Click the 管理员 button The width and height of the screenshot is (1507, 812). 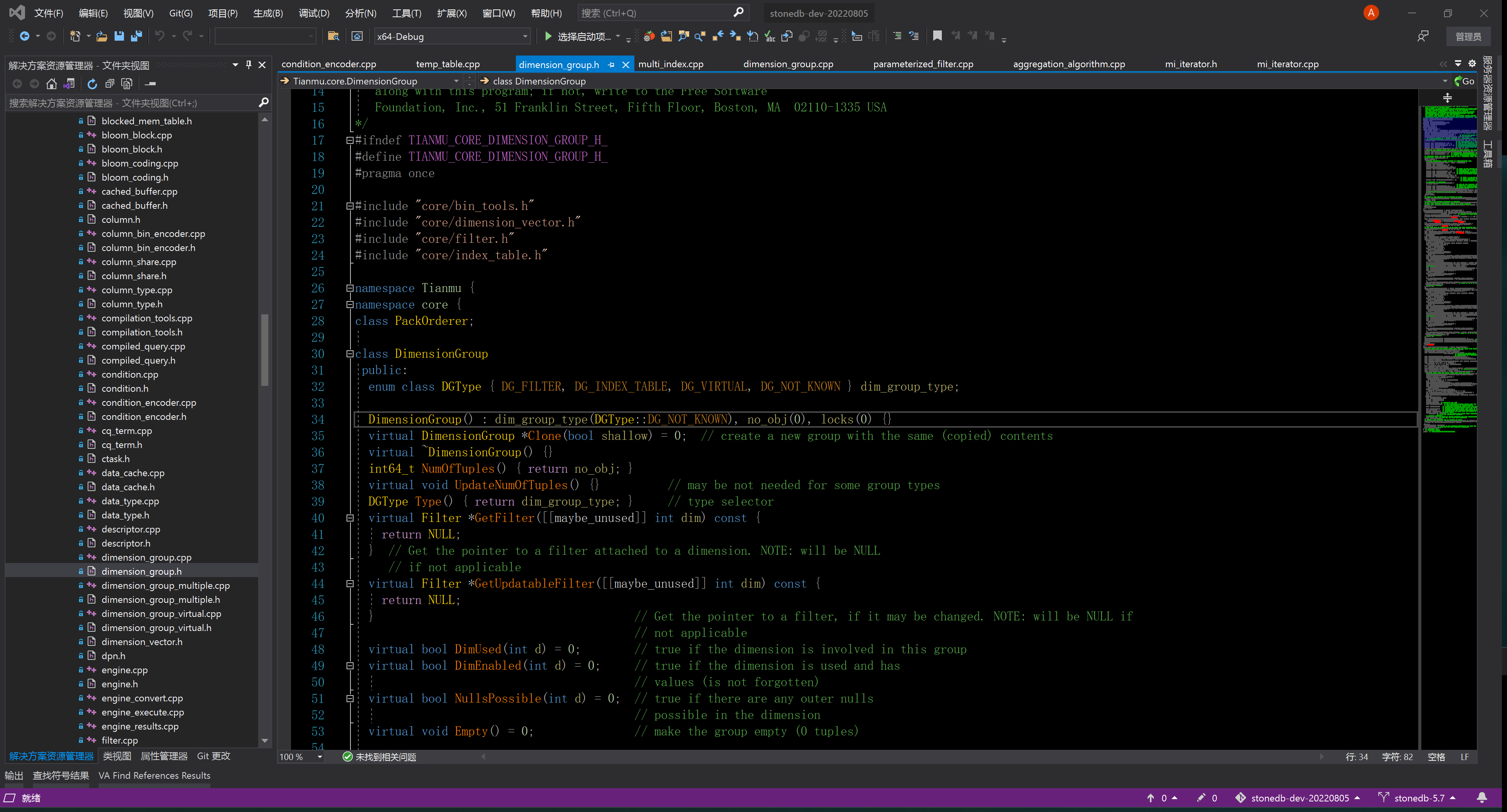click(x=1468, y=36)
